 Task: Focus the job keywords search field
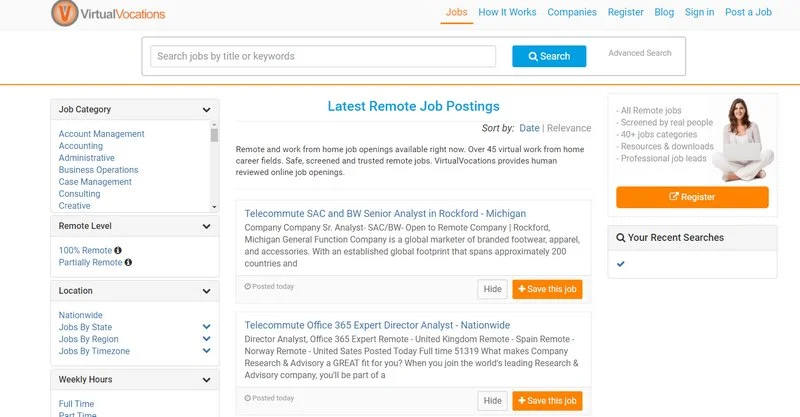pyautogui.click(x=323, y=56)
